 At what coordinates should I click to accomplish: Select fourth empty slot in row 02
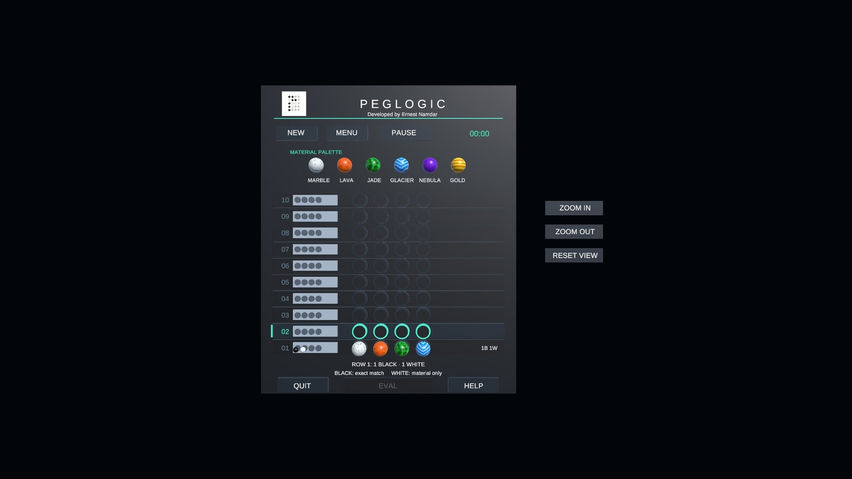click(423, 331)
